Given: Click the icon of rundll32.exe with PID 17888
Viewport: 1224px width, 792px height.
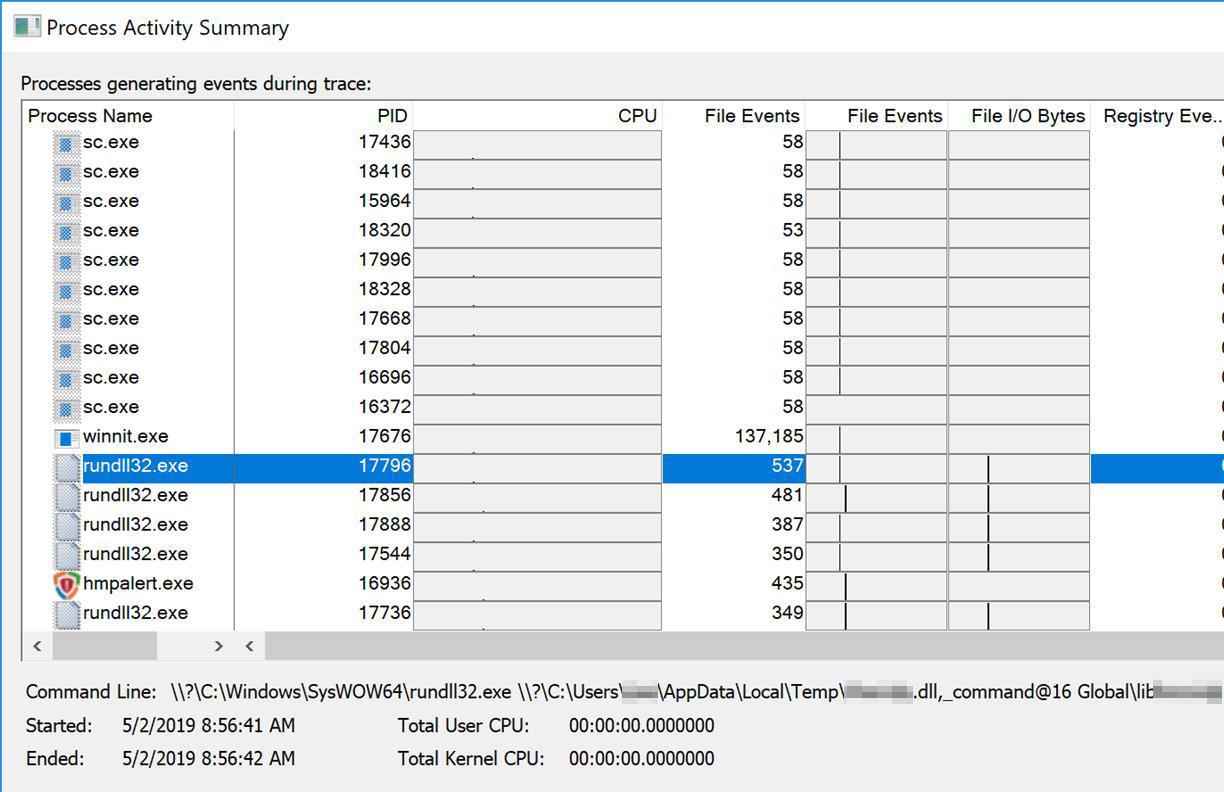Looking at the screenshot, I should tap(66, 526).
